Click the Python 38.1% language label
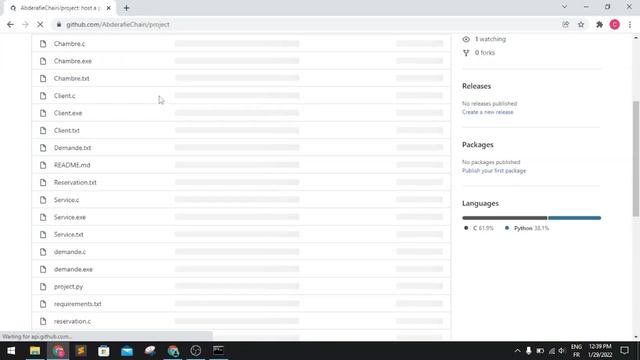640x360 pixels. coord(527,228)
